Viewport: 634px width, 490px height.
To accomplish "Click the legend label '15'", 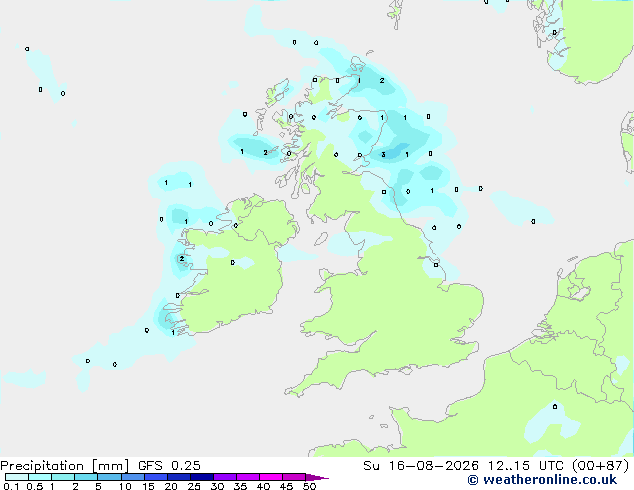I will [x=148, y=486].
